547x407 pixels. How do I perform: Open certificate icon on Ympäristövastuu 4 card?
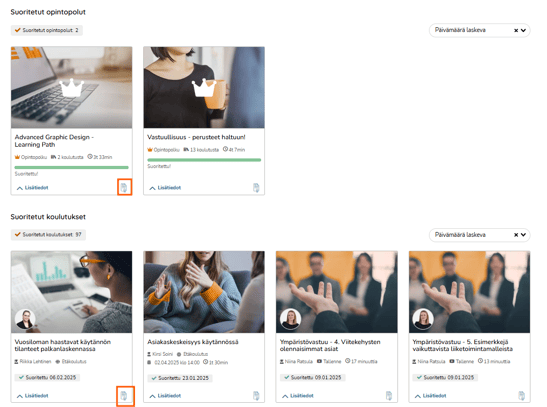point(389,395)
